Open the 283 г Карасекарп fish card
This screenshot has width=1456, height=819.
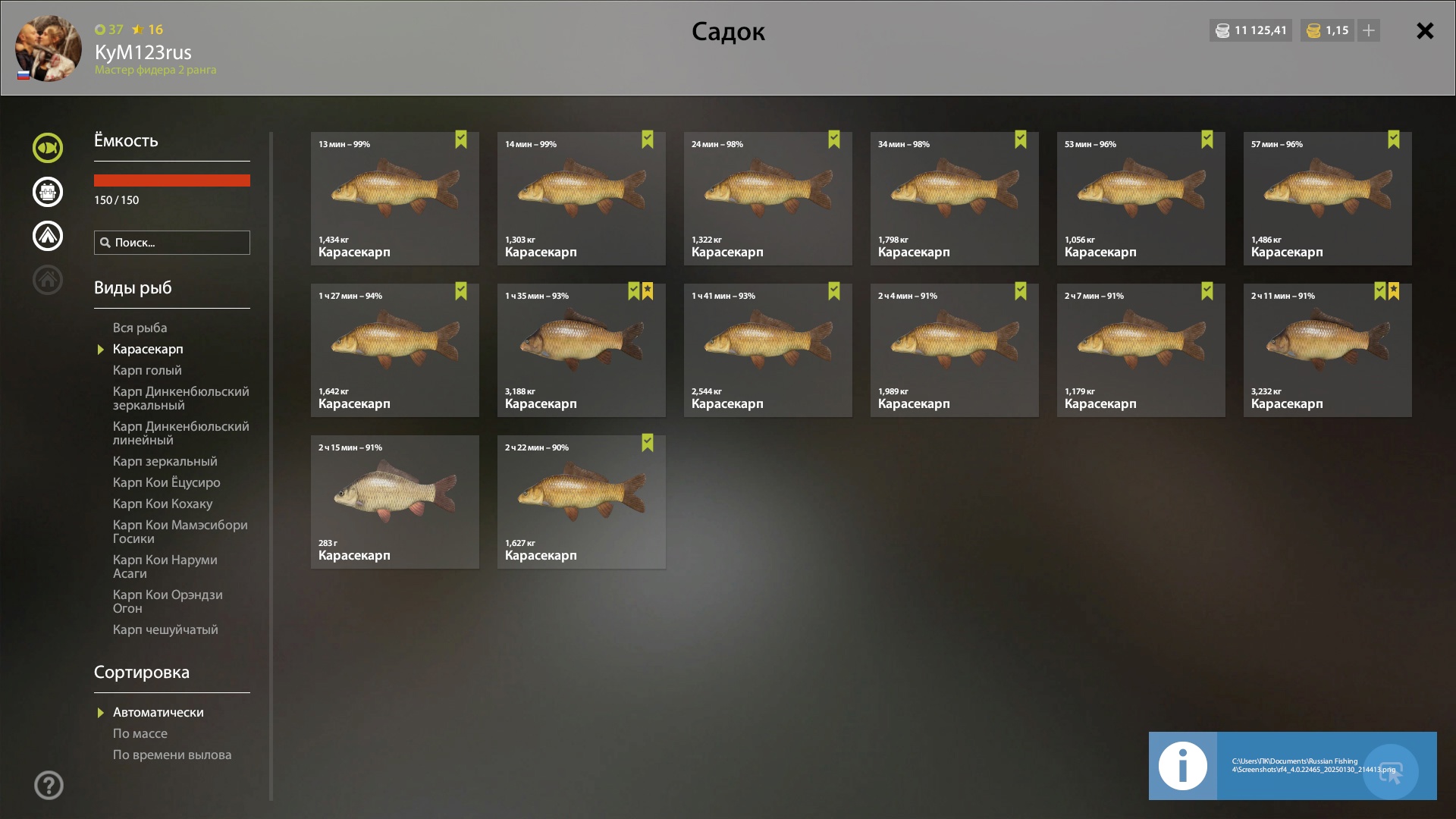pos(395,502)
